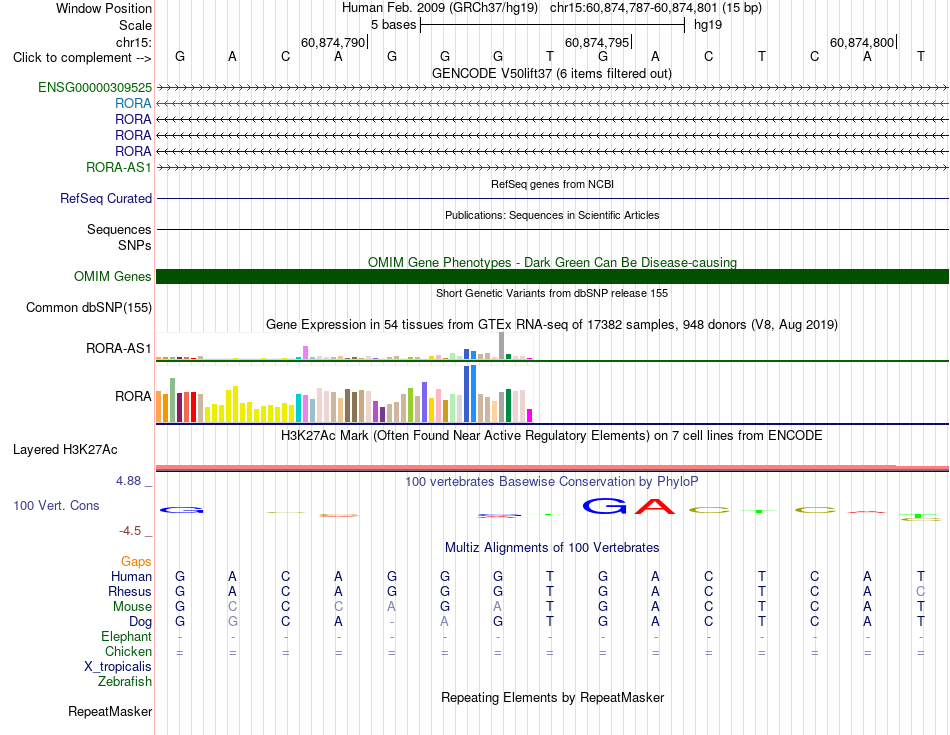Click the magenta last bar in RORA expression chart

530,416
